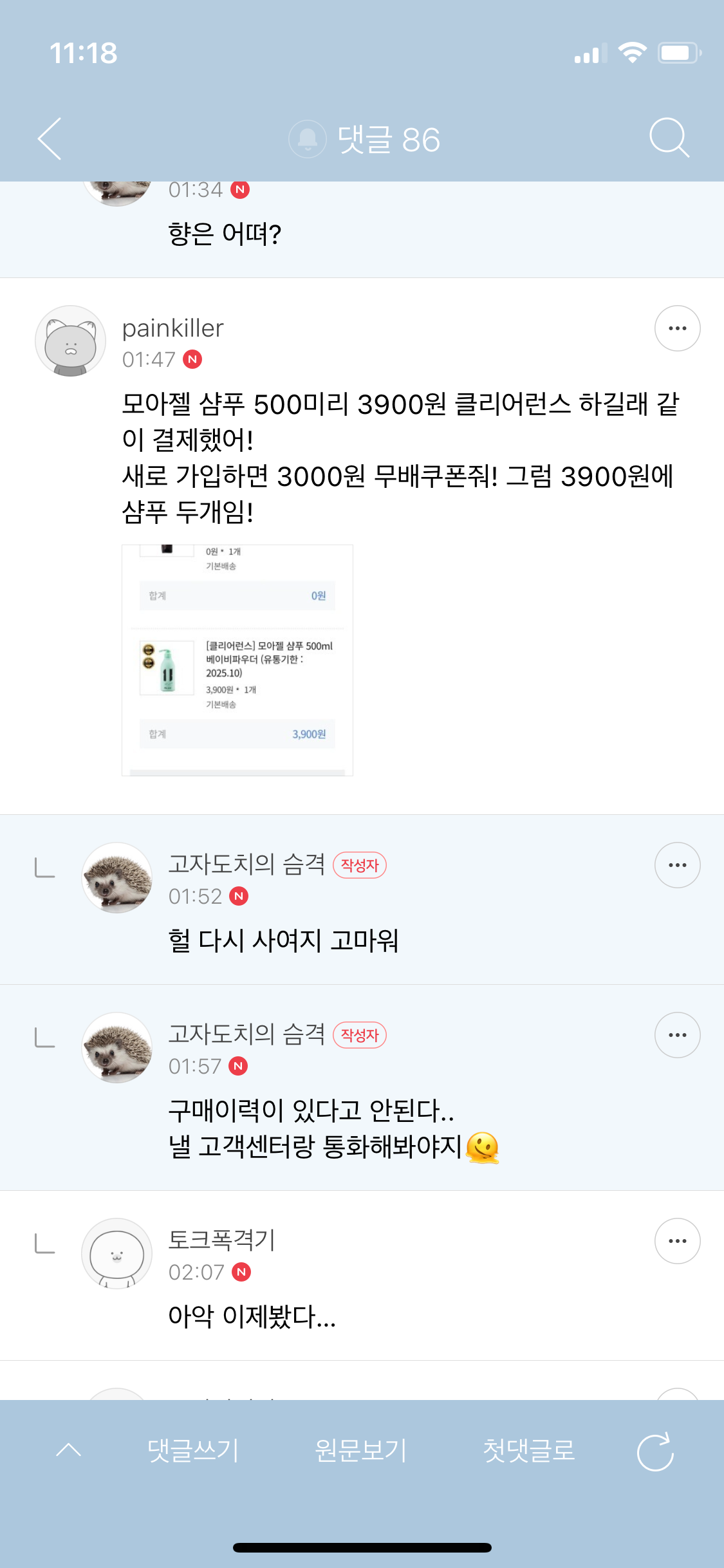Tap the scroll-to-top chevron
Image resolution: width=724 pixels, height=1568 pixels.
(69, 1450)
